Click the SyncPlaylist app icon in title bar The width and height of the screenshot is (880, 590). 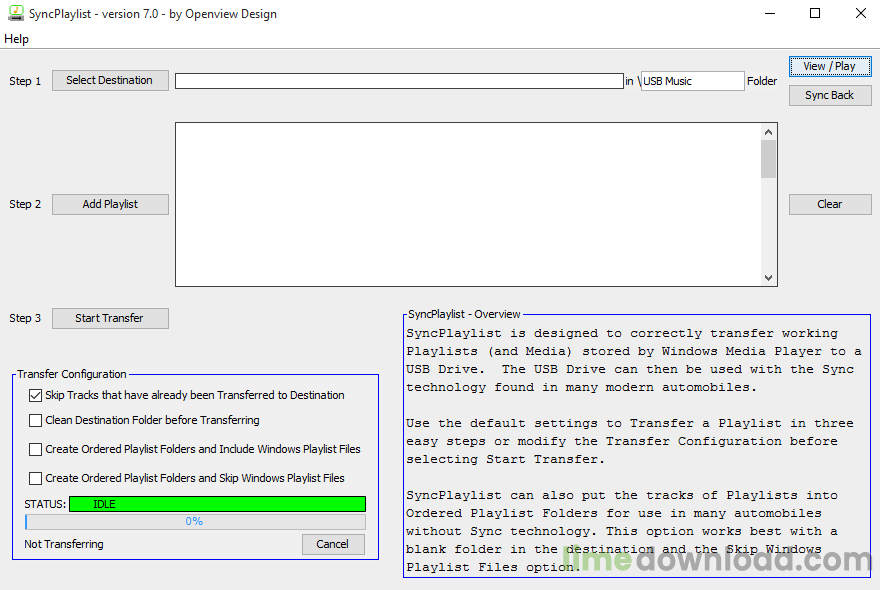[x=15, y=14]
